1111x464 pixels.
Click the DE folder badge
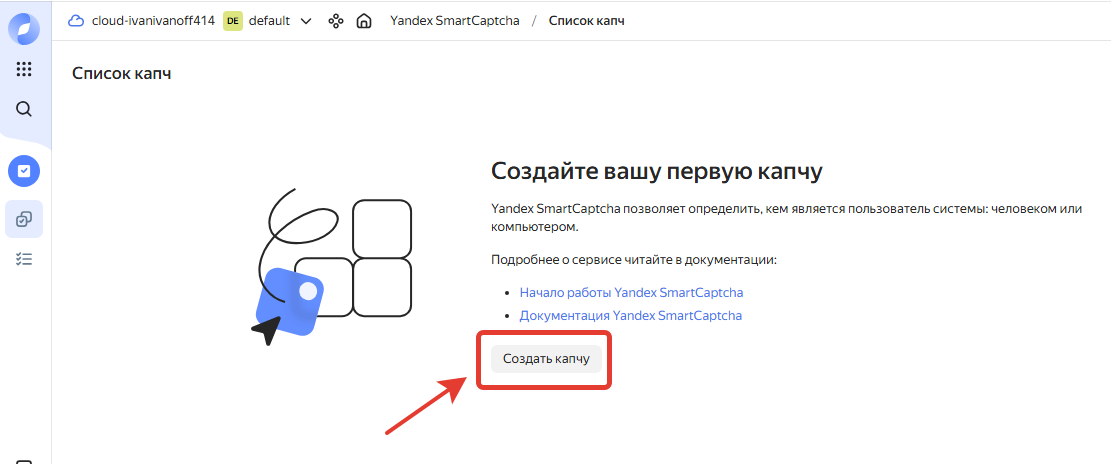(x=232, y=21)
